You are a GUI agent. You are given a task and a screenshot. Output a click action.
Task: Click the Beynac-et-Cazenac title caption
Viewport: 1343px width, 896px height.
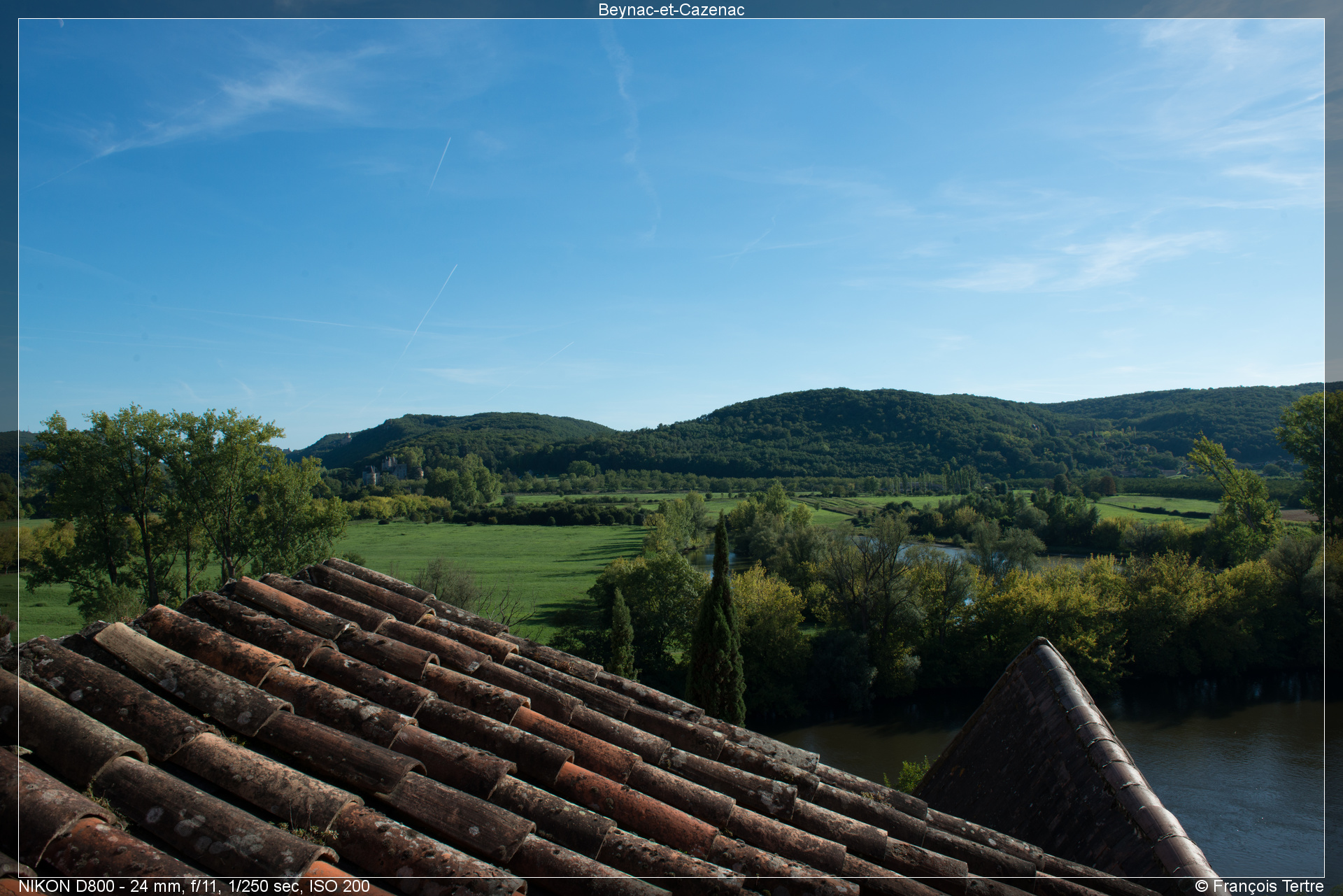(671, 10)
